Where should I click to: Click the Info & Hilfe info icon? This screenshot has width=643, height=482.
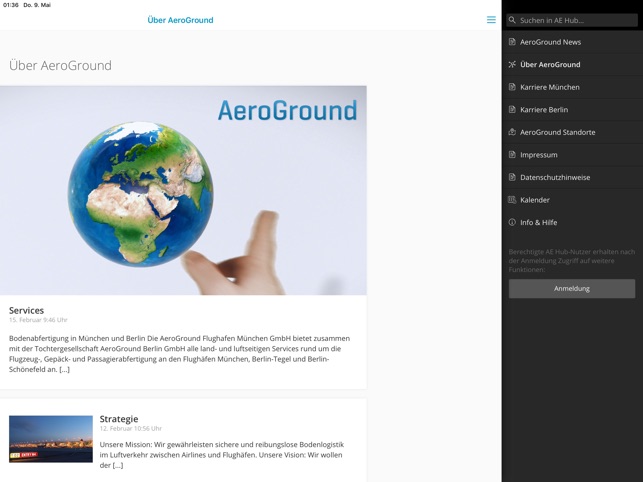coord(512,222)
